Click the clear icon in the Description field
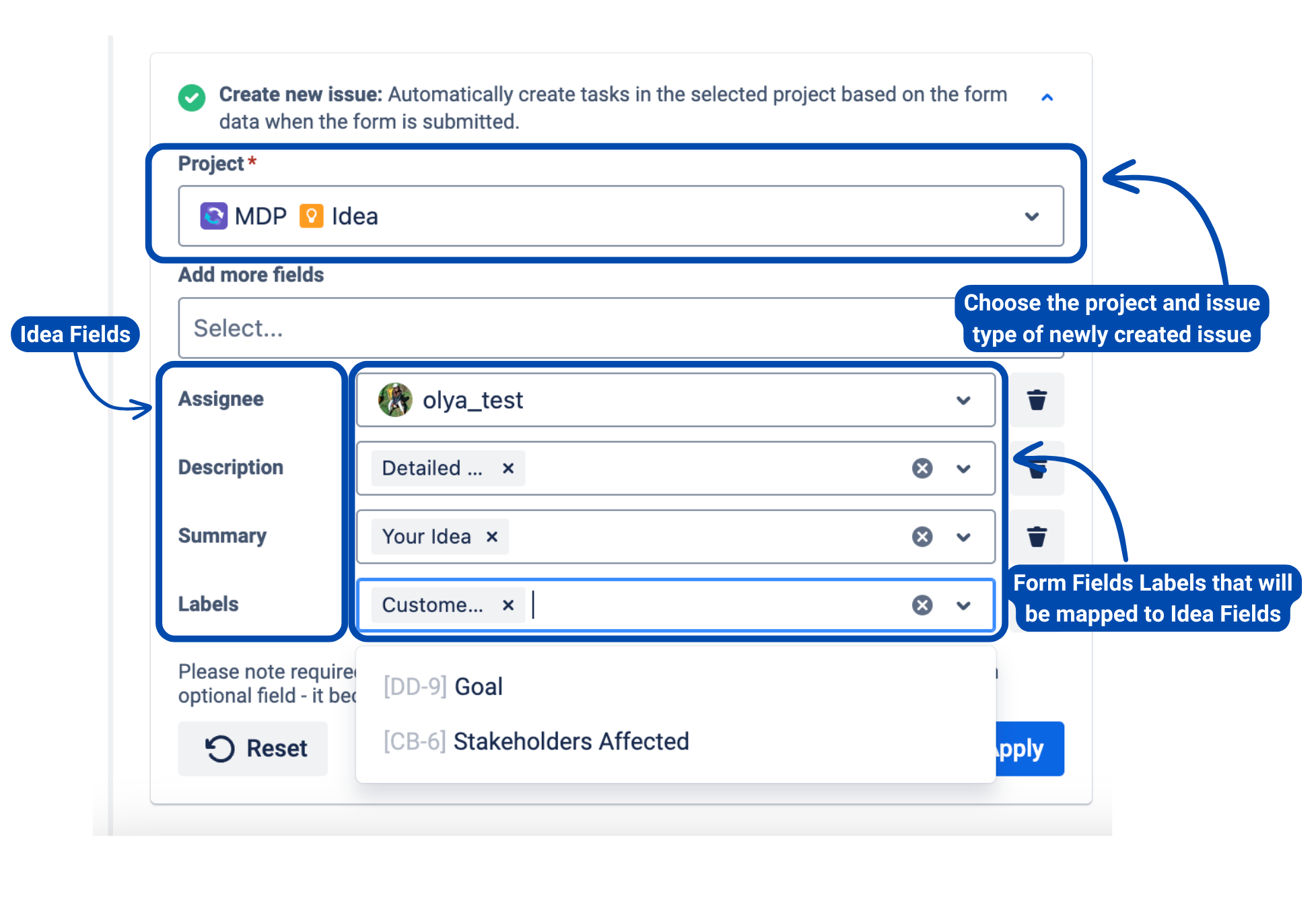 922,468
